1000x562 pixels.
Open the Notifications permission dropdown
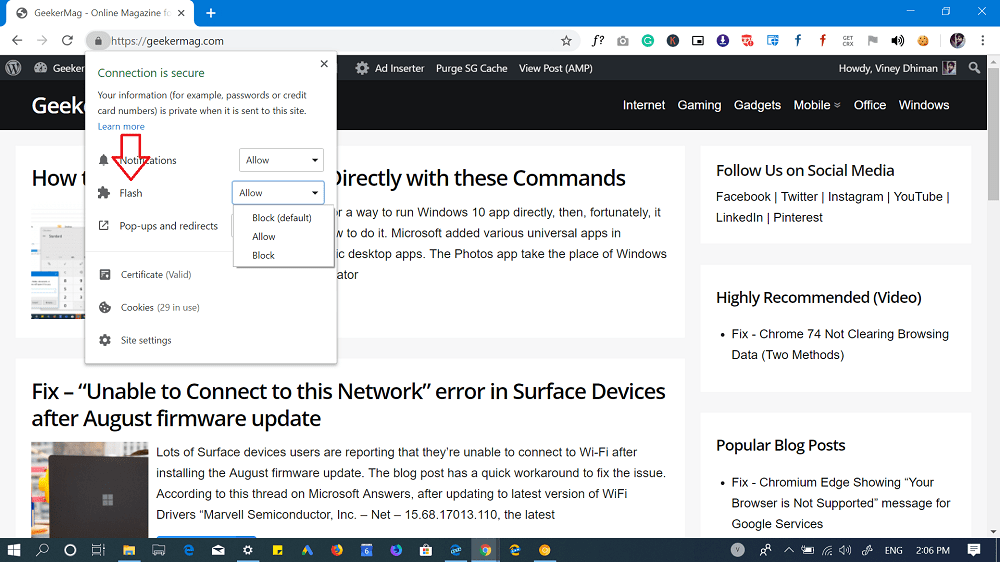(x=281, y=160)
